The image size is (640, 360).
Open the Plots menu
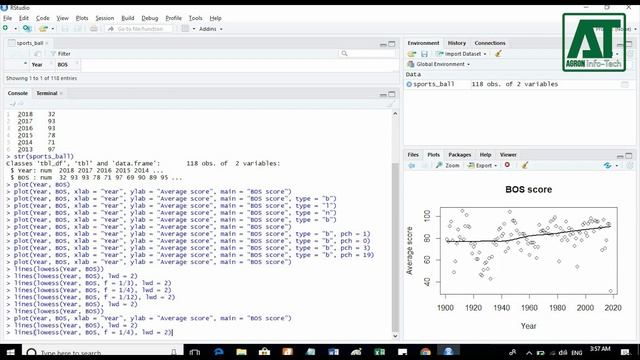[x=82, y=18]
